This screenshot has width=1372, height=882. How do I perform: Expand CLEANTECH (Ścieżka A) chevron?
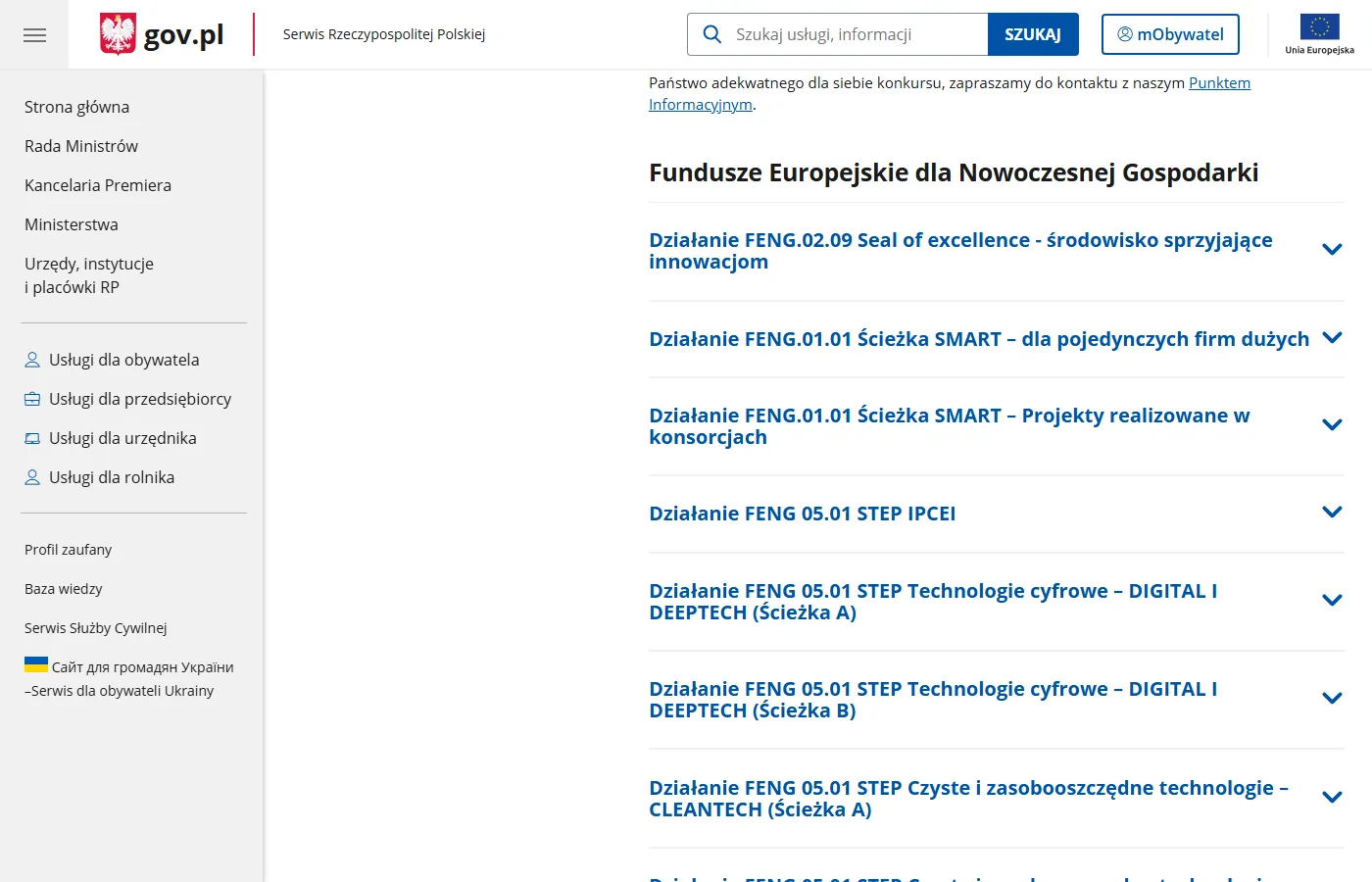(x=1332, y=797)
